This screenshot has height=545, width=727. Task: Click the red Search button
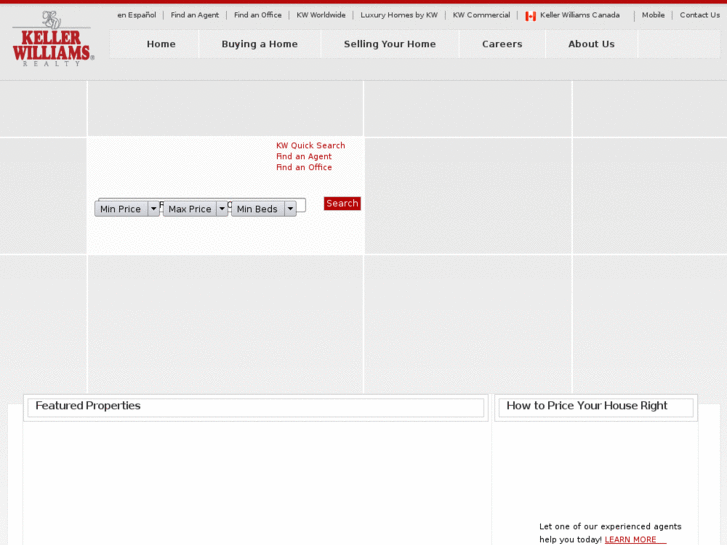click(342, 203)
